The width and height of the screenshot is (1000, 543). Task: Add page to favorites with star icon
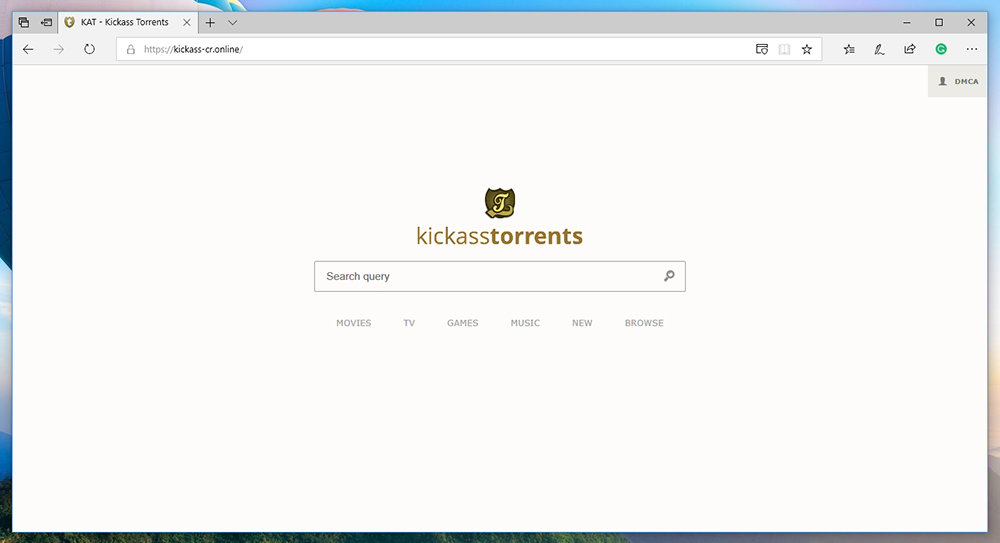pyautogui.click(x=807, y=49)
